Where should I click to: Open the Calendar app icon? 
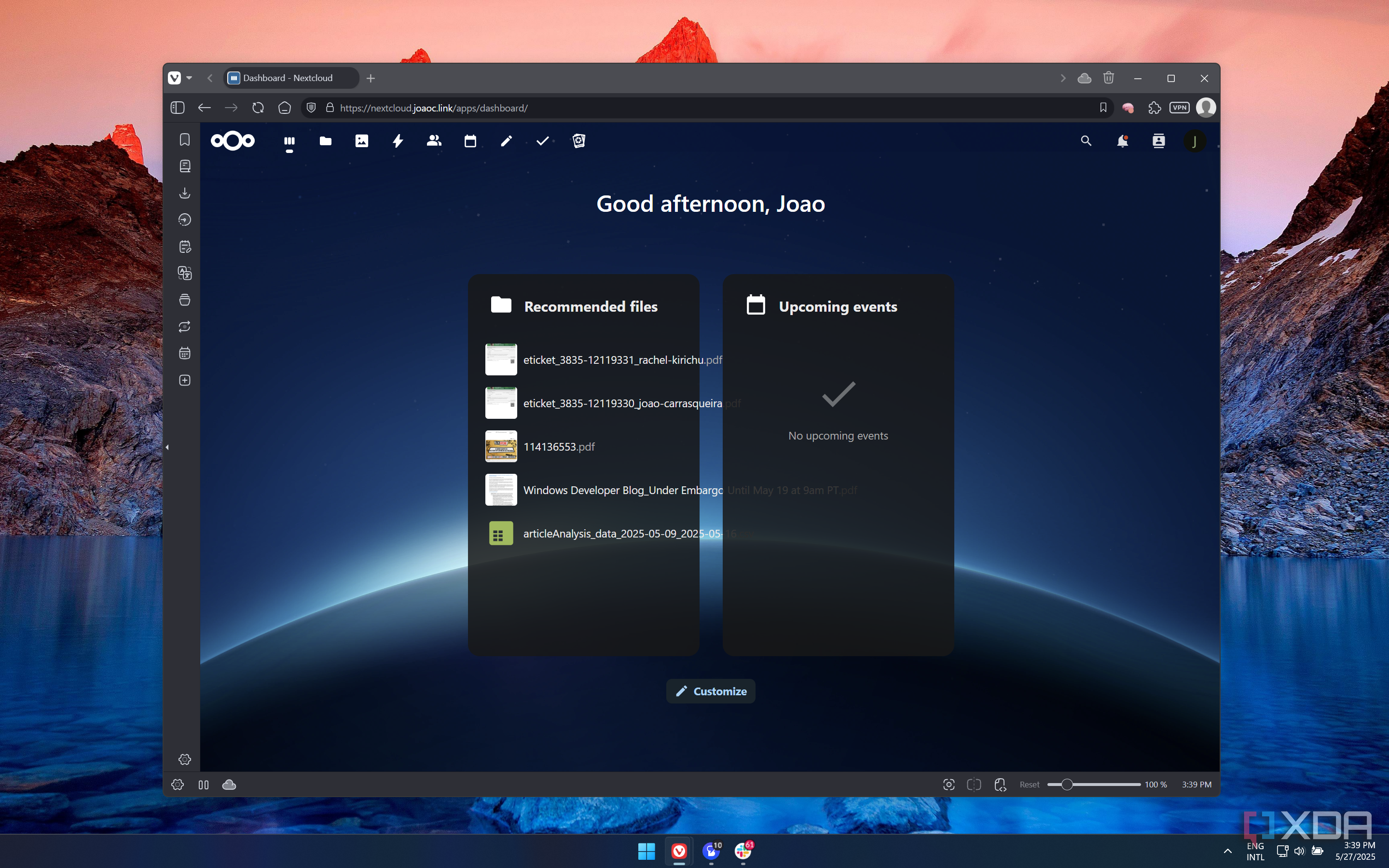(x=470, y=141)
